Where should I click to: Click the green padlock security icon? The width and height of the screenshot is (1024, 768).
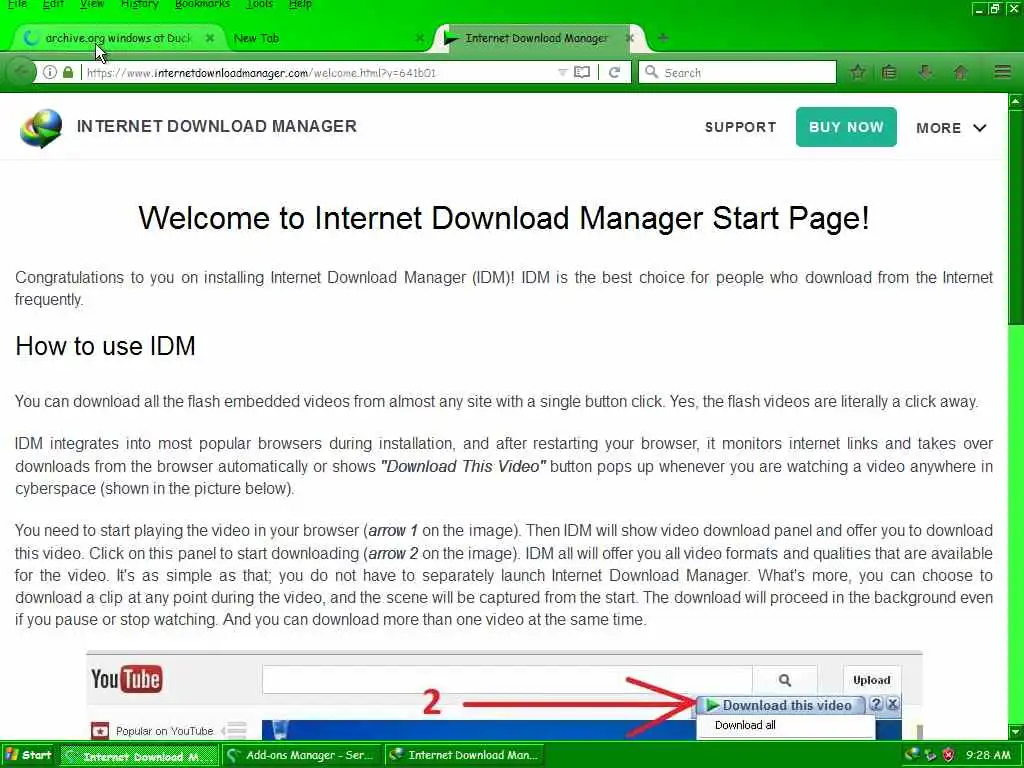point(68,72)
